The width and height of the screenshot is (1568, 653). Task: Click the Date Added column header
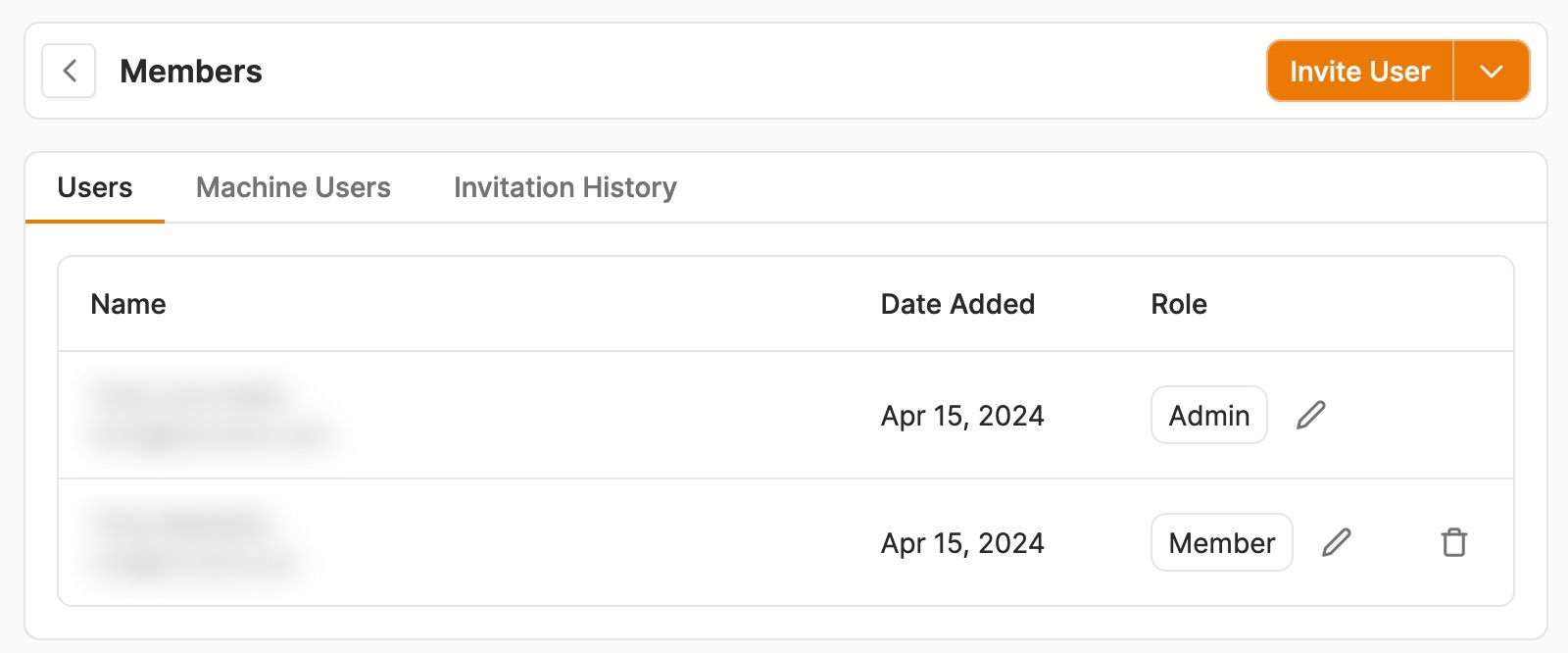coord(957,304)
